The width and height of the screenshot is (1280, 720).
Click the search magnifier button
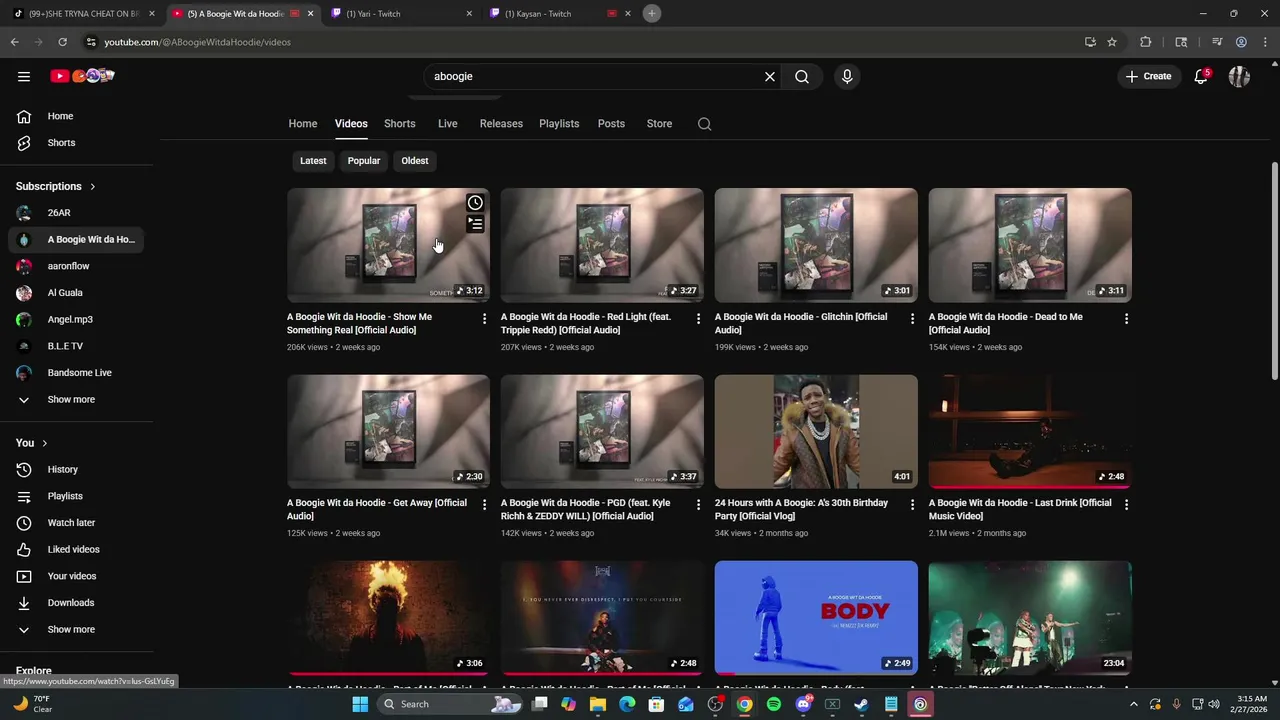802,76
